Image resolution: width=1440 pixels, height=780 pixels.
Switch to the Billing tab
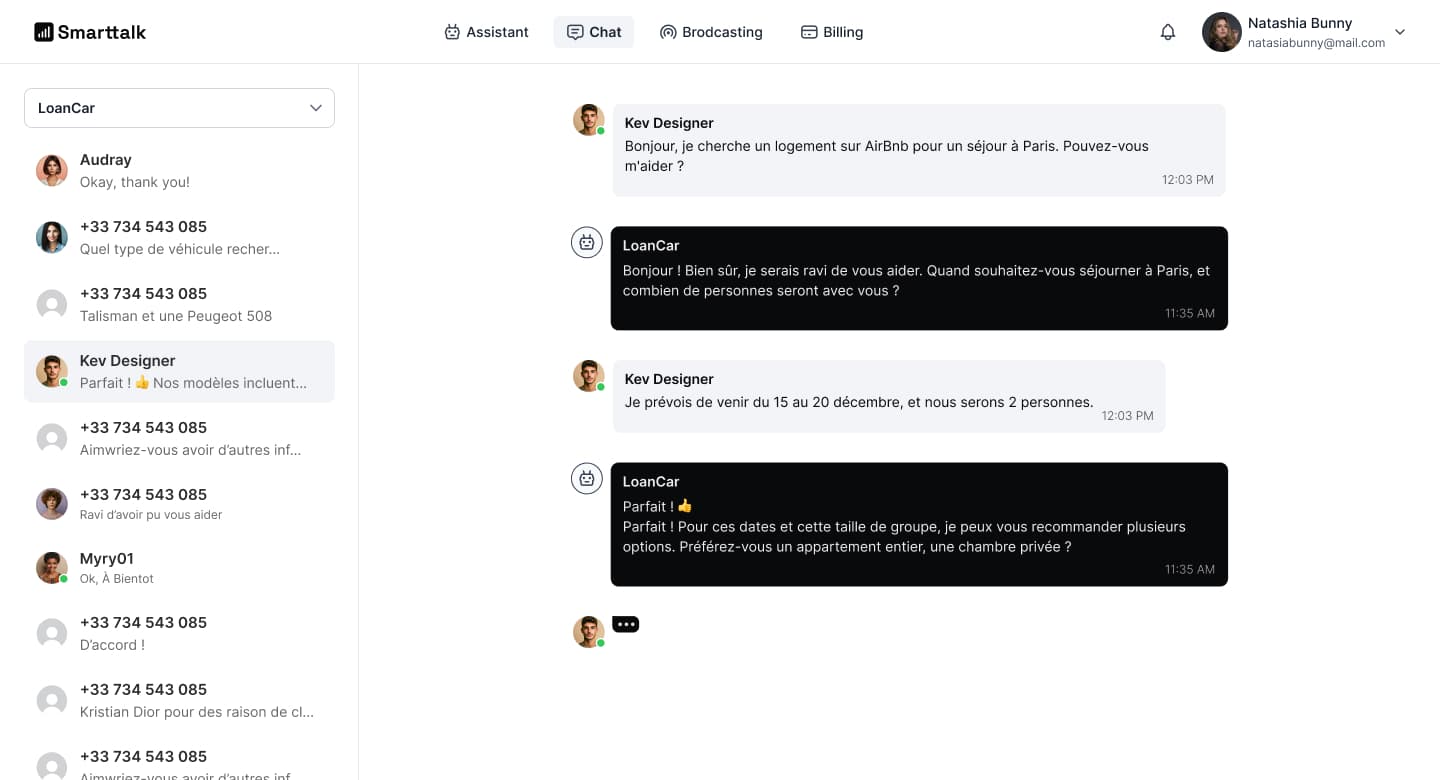coord(832,31)
